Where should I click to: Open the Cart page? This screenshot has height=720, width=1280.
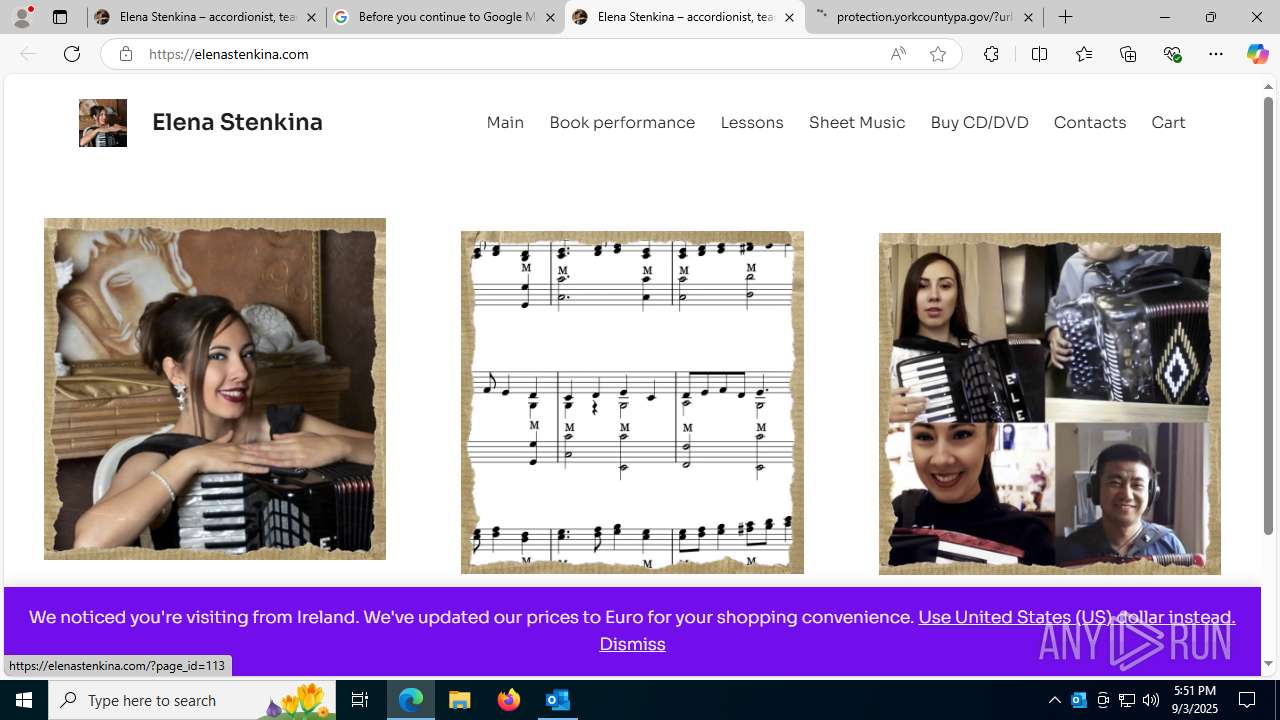tap(1168, 122)
